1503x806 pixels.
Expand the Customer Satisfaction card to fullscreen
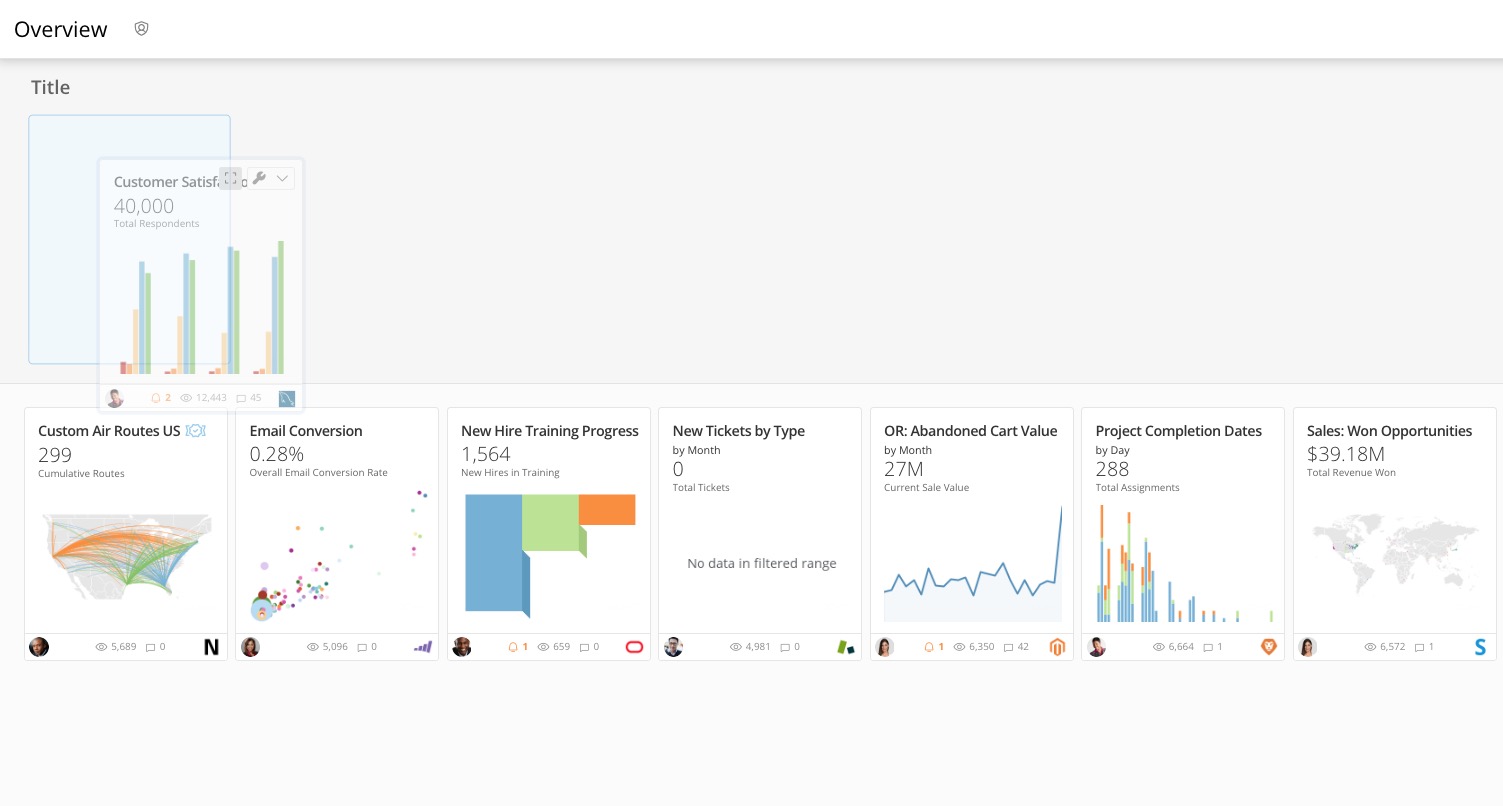[x=231, y=178]
